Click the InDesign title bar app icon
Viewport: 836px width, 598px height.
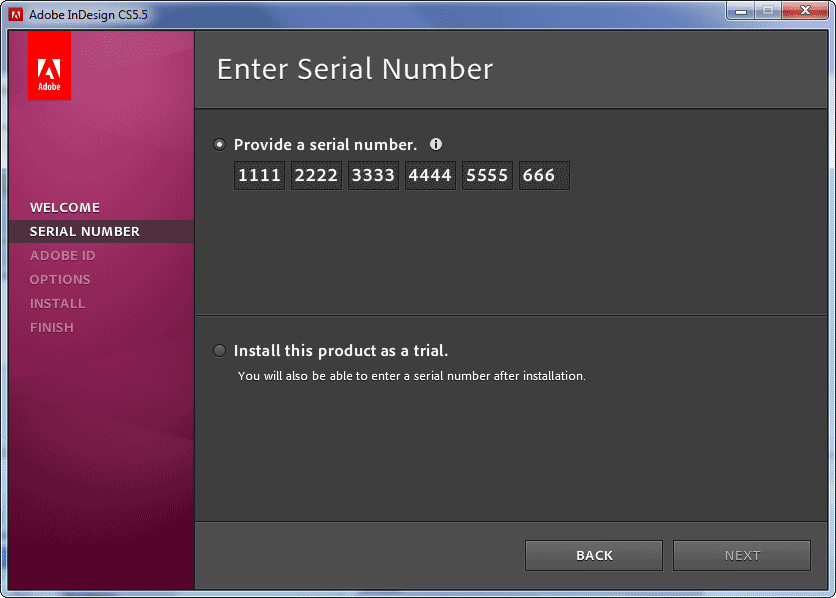tap(16, 14)
